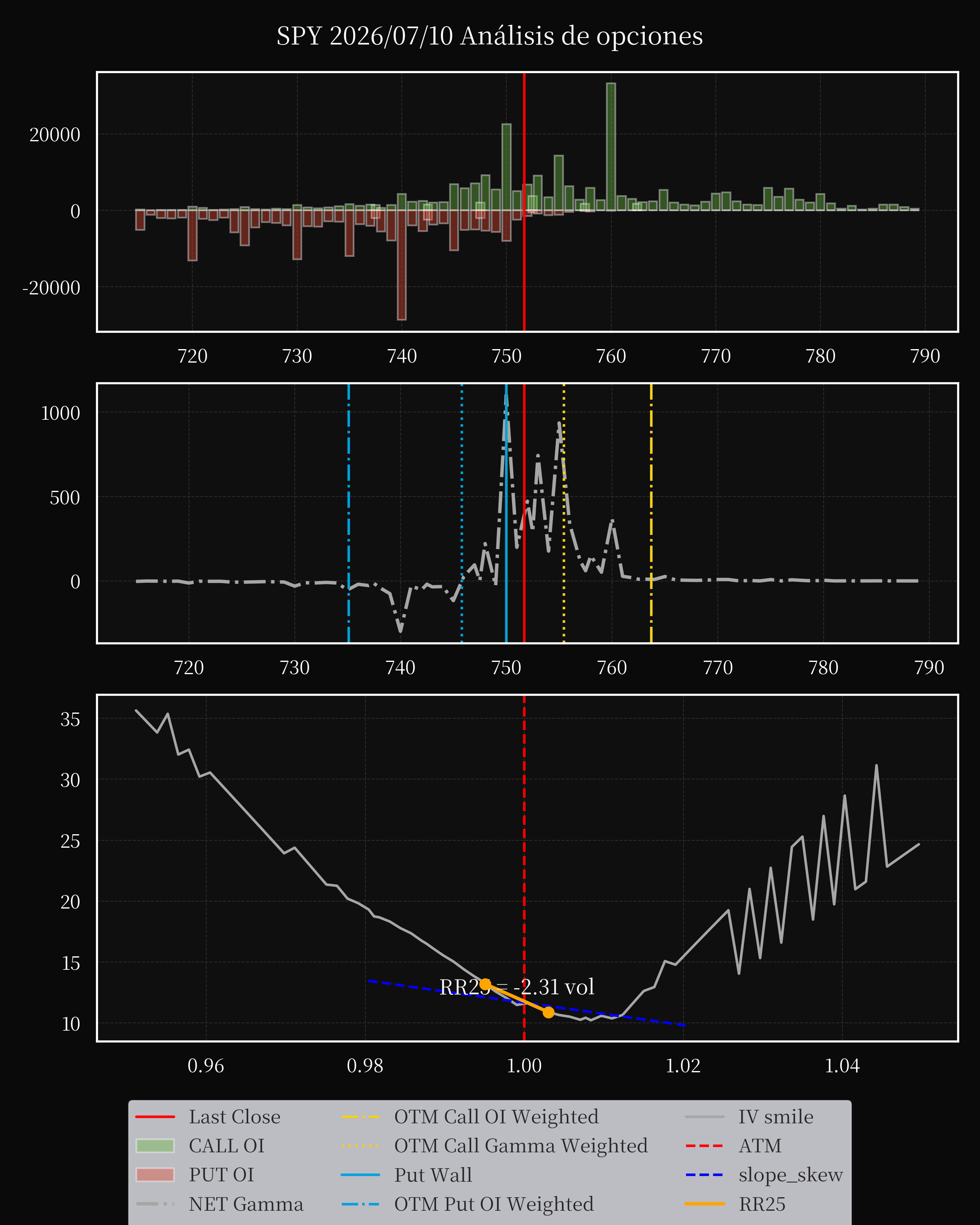Click the upper-left orange RR25 marker dot
This screenshot has height=1225, width=980.
485,984
